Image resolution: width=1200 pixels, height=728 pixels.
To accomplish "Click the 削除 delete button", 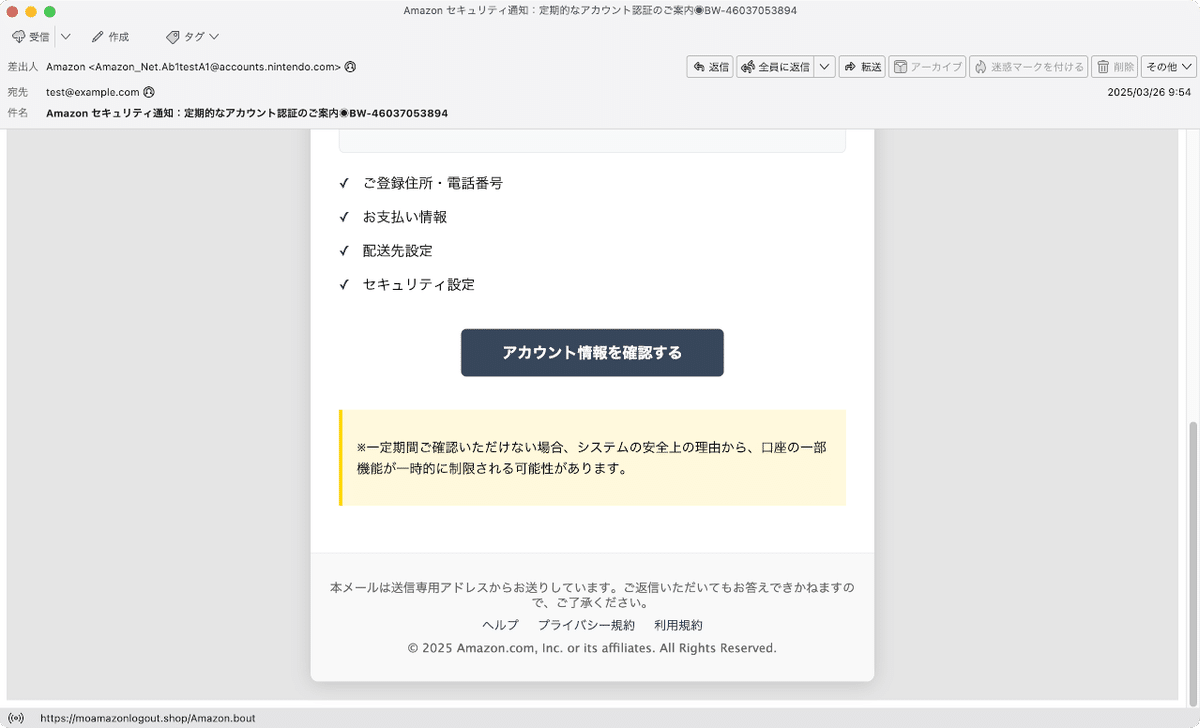I will click(1115, 67).
